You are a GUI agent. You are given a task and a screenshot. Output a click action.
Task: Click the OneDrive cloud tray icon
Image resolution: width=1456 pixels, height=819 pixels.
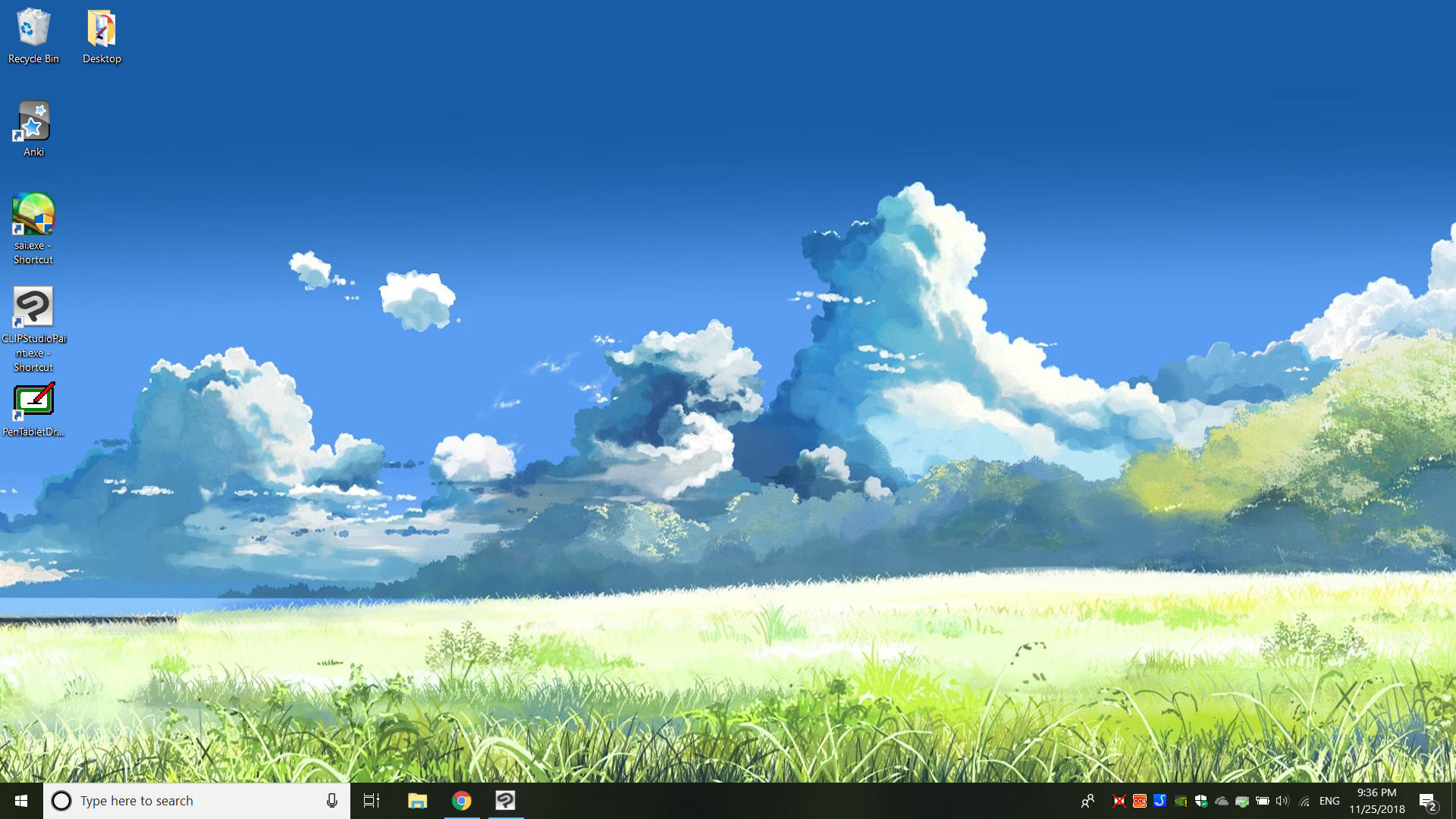1222,801
